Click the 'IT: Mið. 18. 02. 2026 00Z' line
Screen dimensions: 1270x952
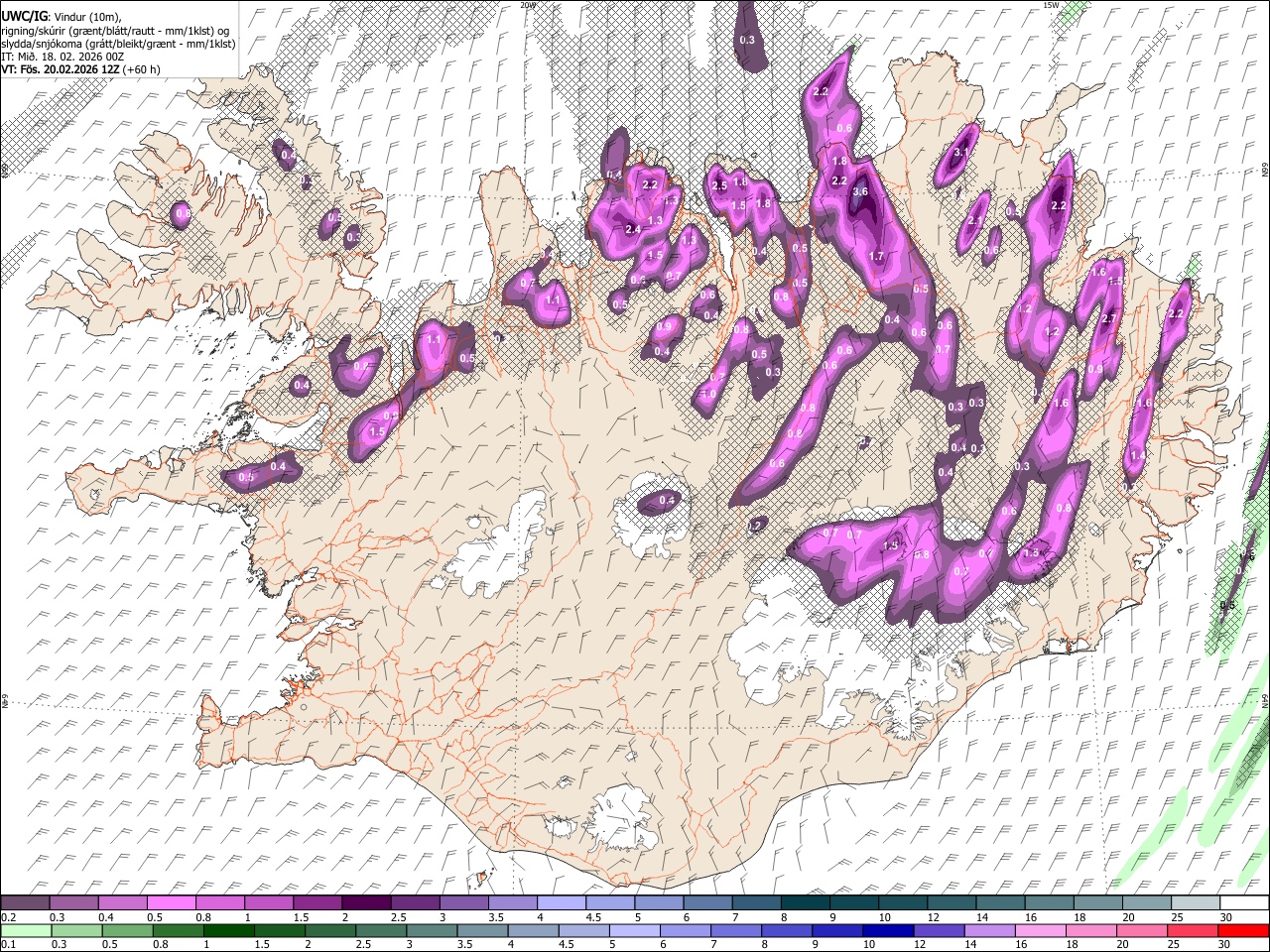click(63, 57)
